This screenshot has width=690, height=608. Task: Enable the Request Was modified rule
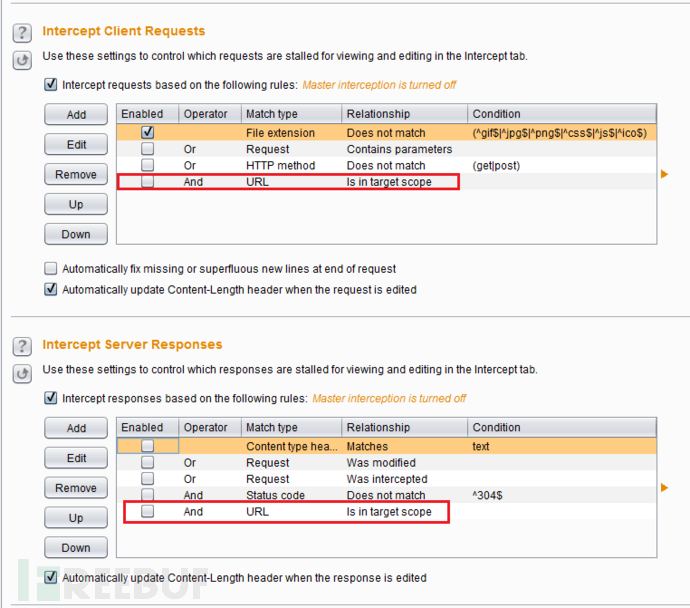coord(147,462)
